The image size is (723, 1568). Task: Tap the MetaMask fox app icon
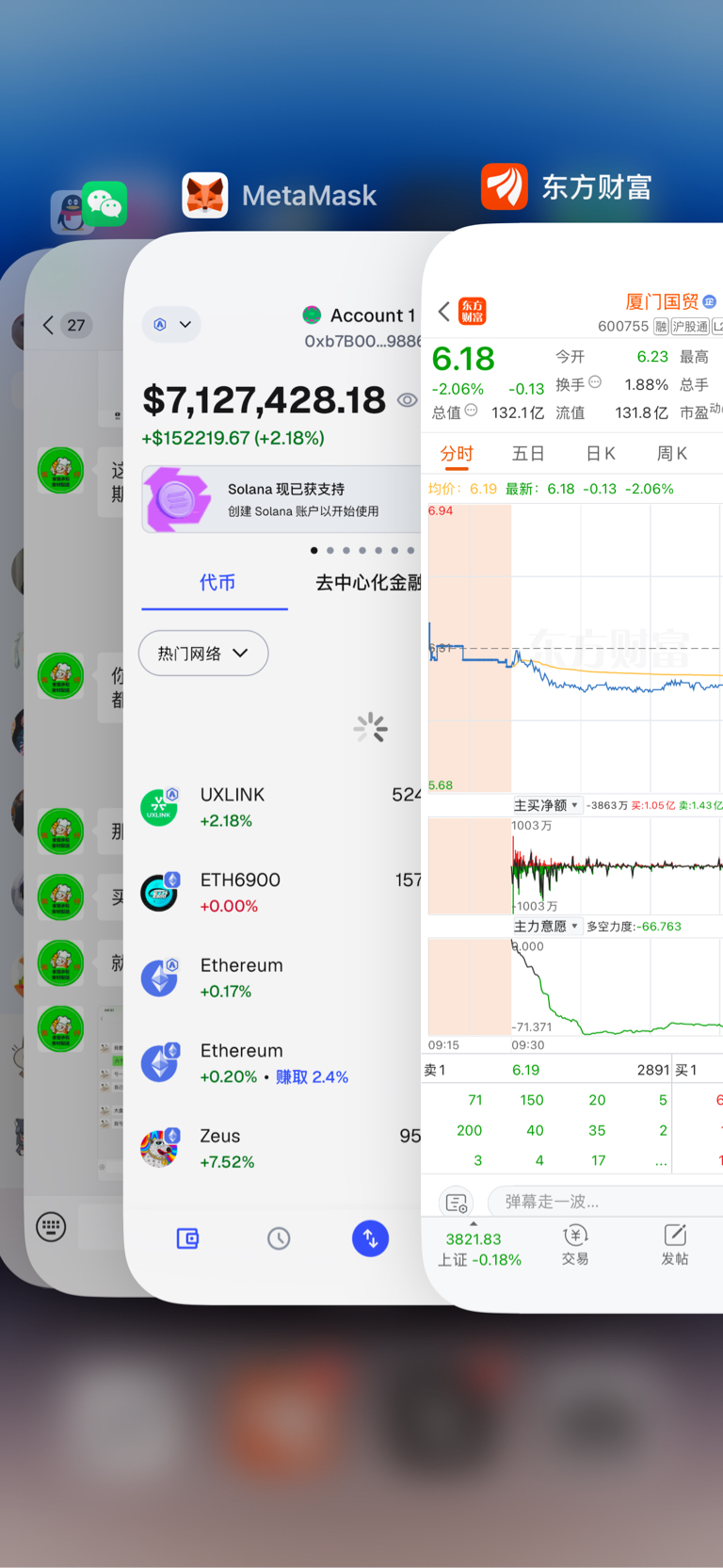point(205,195)
